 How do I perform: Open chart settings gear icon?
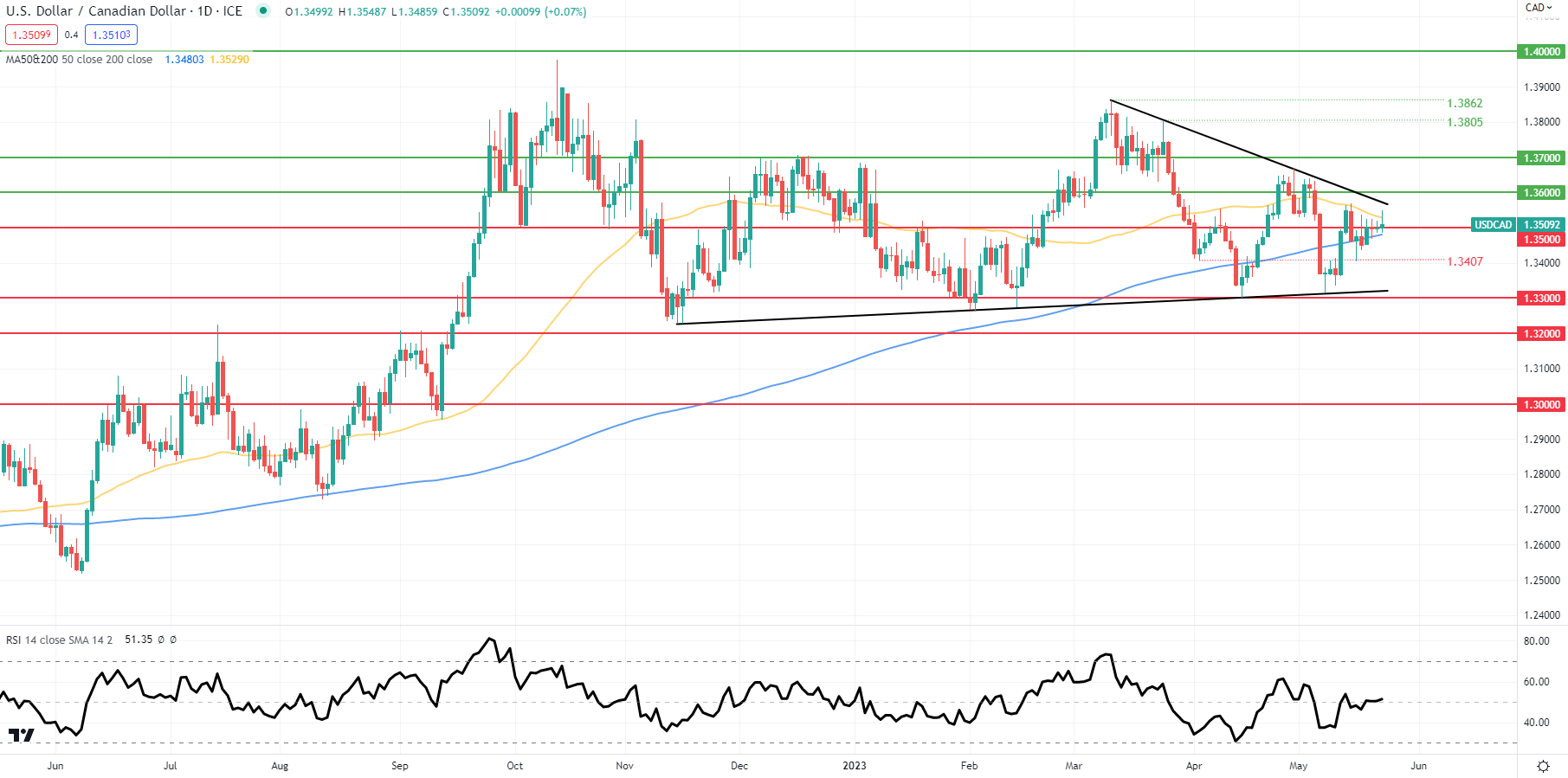click(1543, 766)
